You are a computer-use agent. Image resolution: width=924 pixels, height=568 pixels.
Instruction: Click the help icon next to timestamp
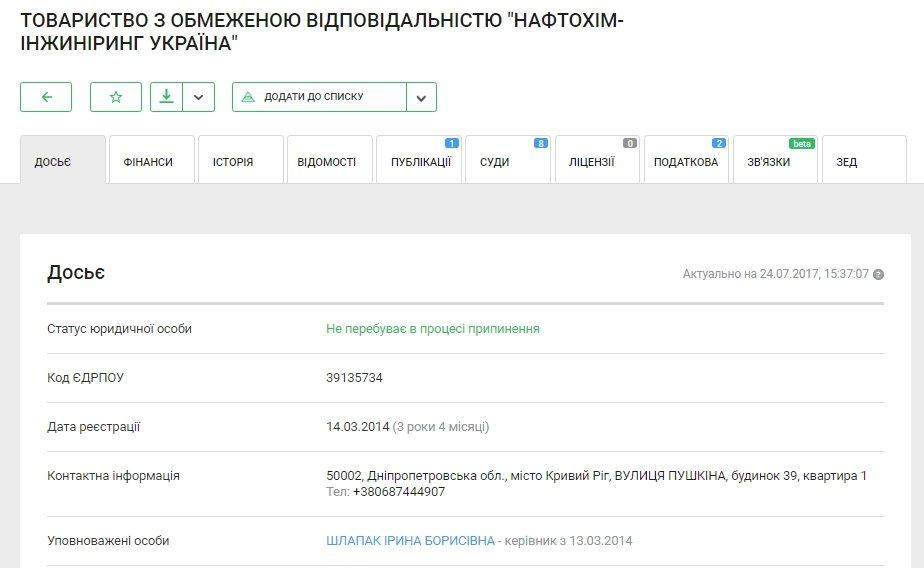click(x=878, y=275)
